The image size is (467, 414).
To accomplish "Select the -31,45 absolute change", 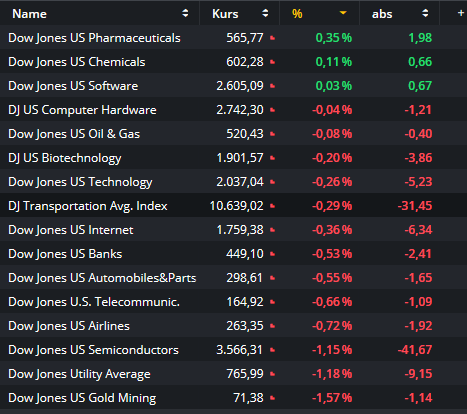I will click(415, 206).
